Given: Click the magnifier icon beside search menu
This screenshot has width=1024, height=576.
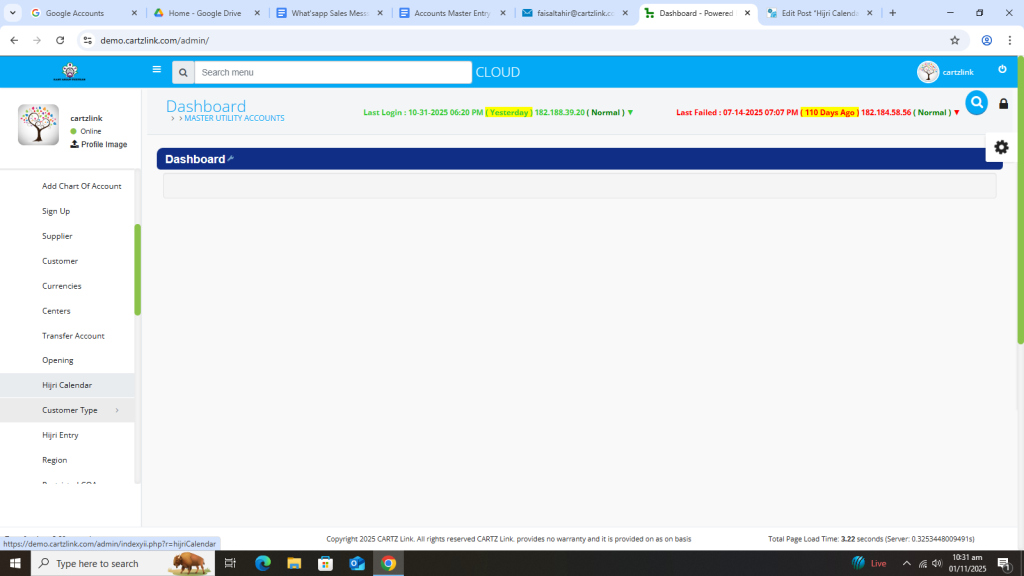Looking at the screenshot, I should coord(182,72).
